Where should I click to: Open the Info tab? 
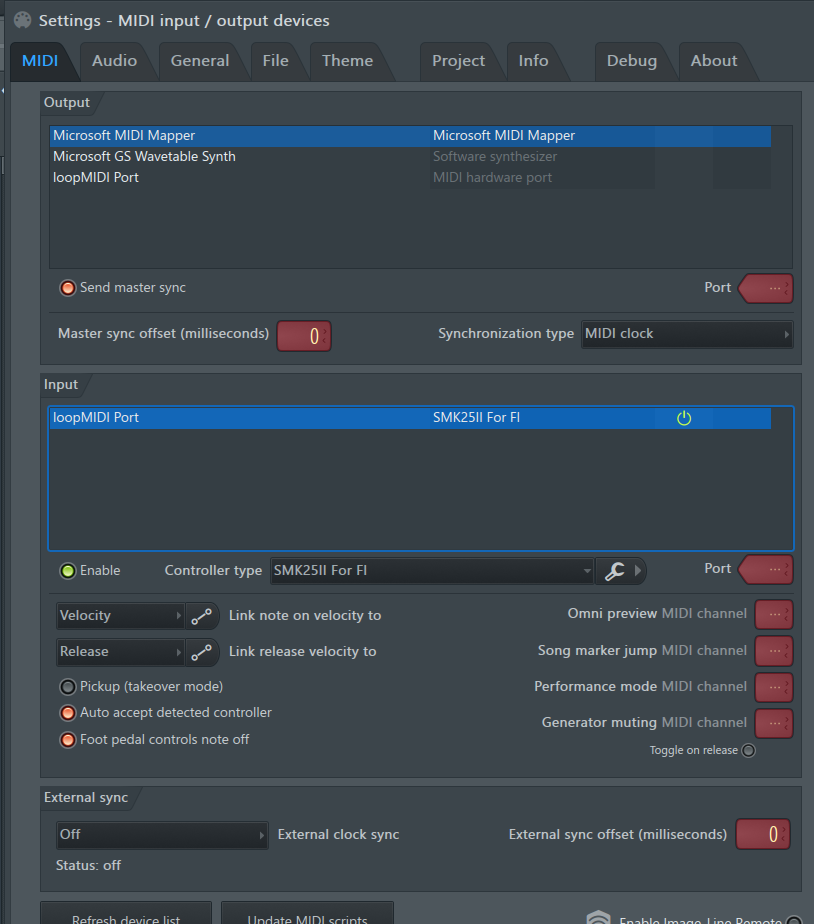click(x=533, y=61)
